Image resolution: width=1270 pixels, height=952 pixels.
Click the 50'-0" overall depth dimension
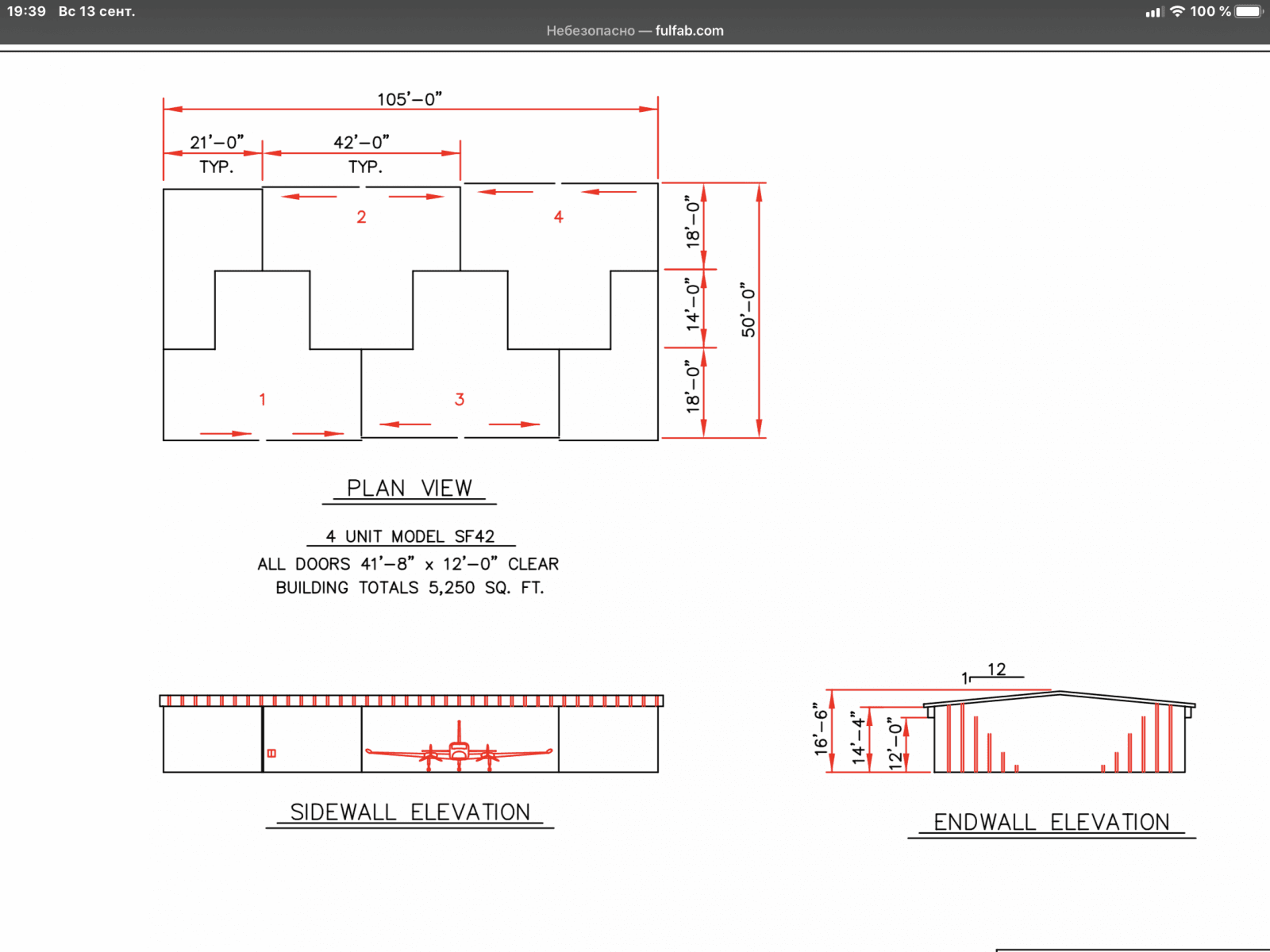pos(748,309)
